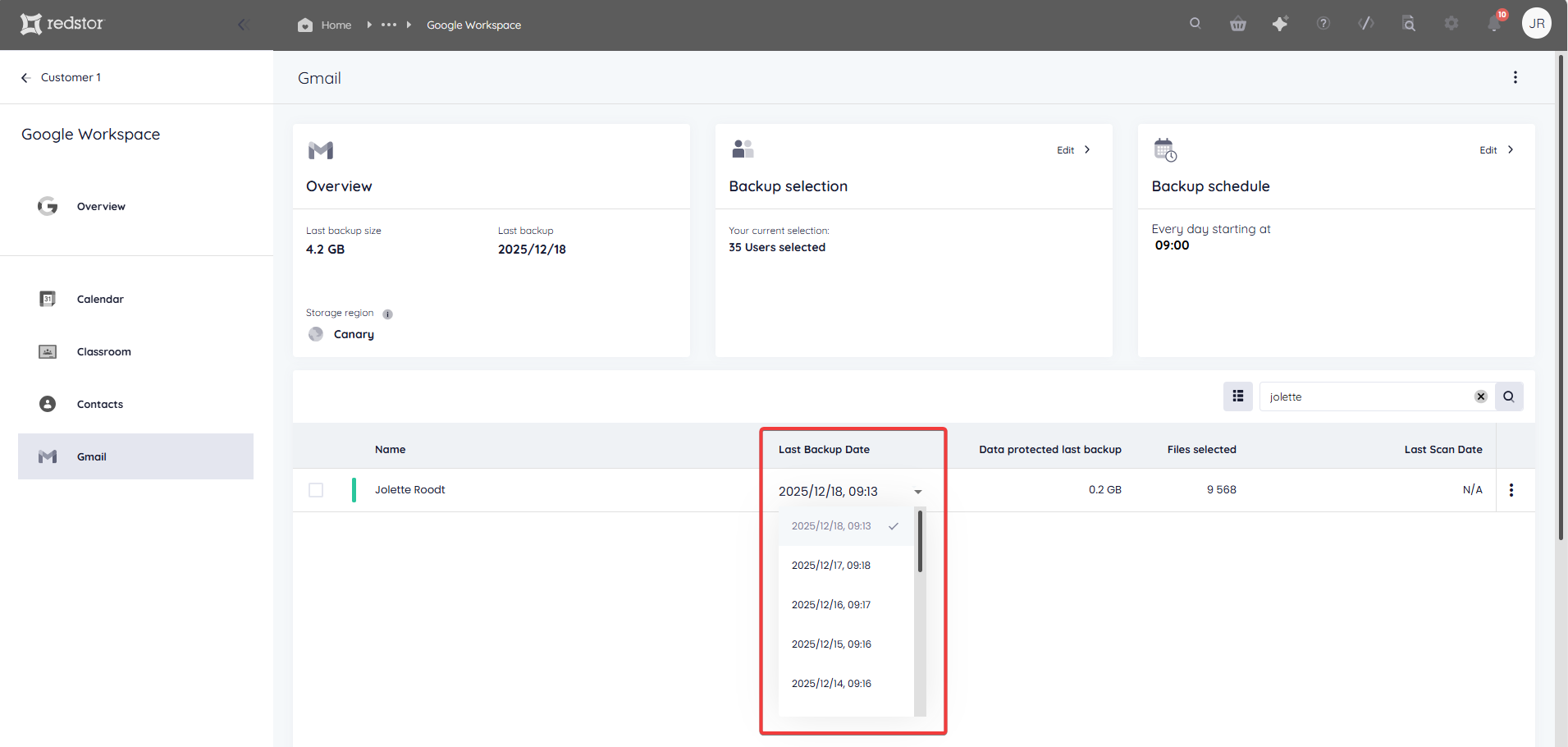
Task: Open Edit chevron on Backup selection card
Action: pyautogui.click(x=1087, y=149)
